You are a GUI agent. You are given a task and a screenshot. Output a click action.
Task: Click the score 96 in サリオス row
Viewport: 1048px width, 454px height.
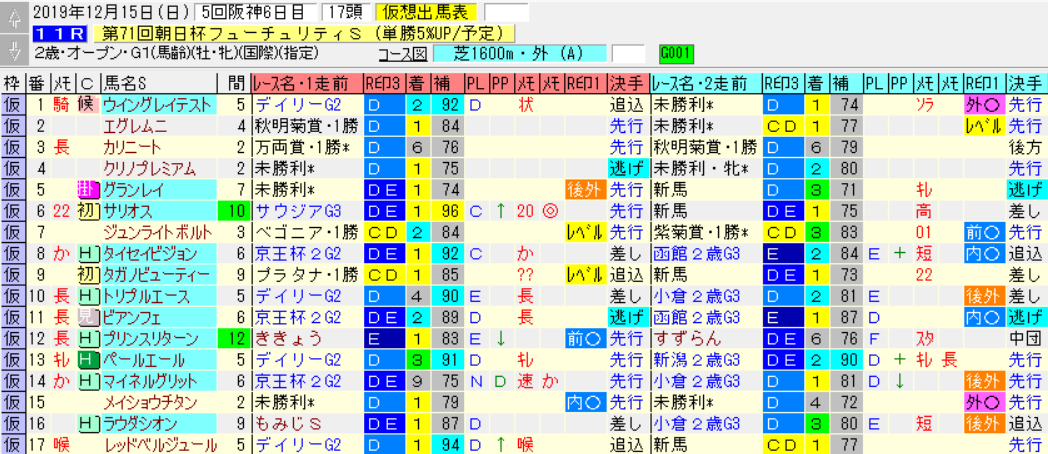[x=448, y=212]
